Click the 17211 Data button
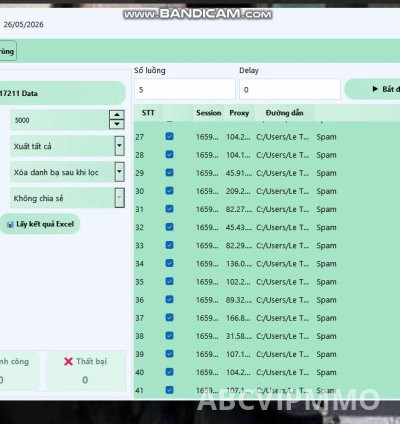This screenshot has height=424, width=400. tap(62, 93)
